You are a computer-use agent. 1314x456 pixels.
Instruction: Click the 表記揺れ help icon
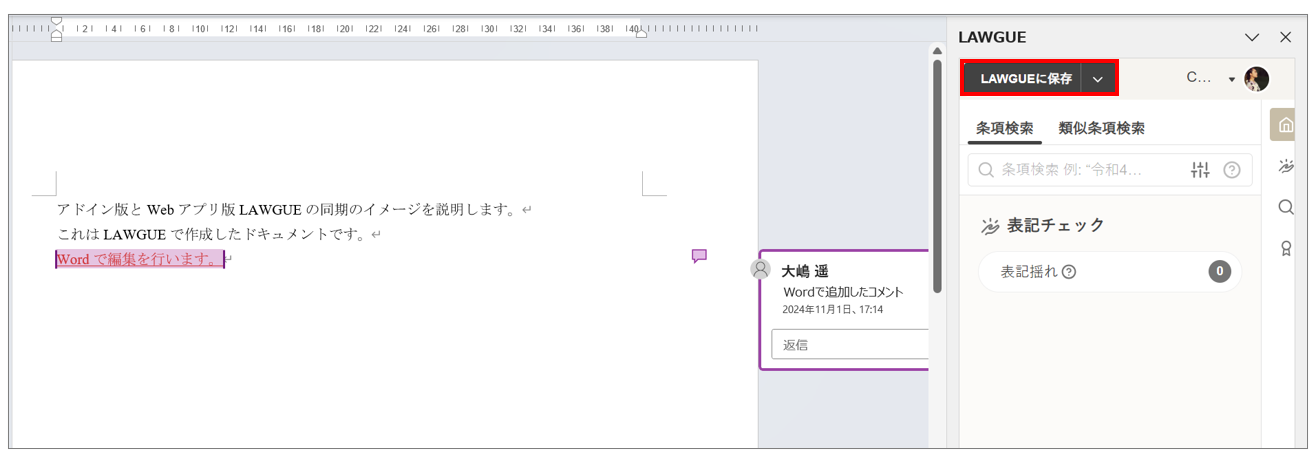click(x=1069, y=272)
